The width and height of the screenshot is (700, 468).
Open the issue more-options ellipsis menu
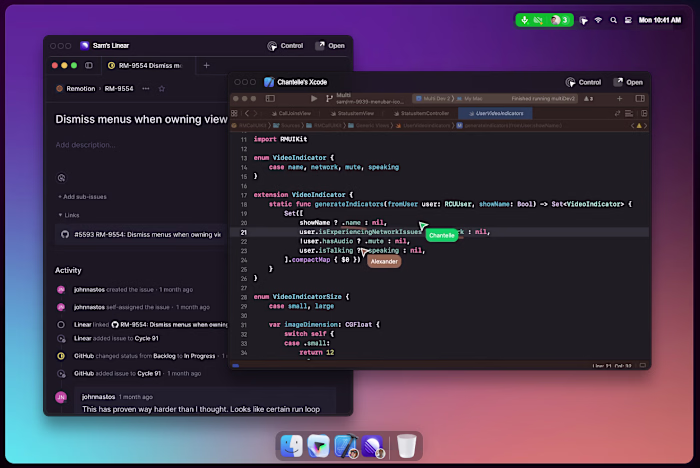[146, 88]
